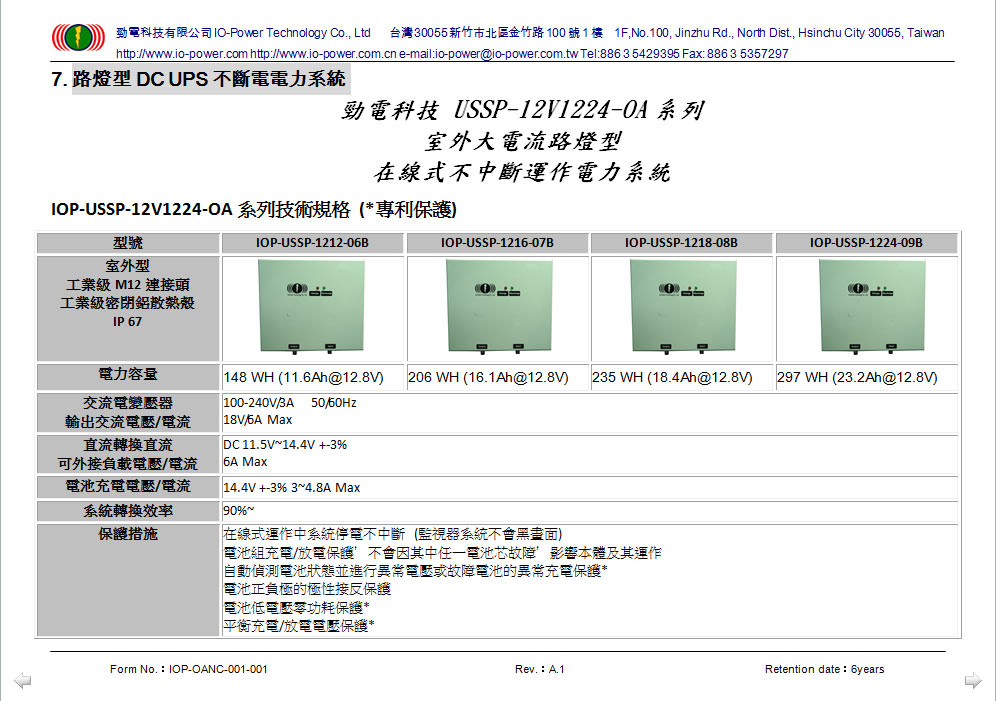Click the title line '勁電科技 USSP-12V1224-OA 系列'
The width and height of the screenshot is (996, 701).
point(522,110)
